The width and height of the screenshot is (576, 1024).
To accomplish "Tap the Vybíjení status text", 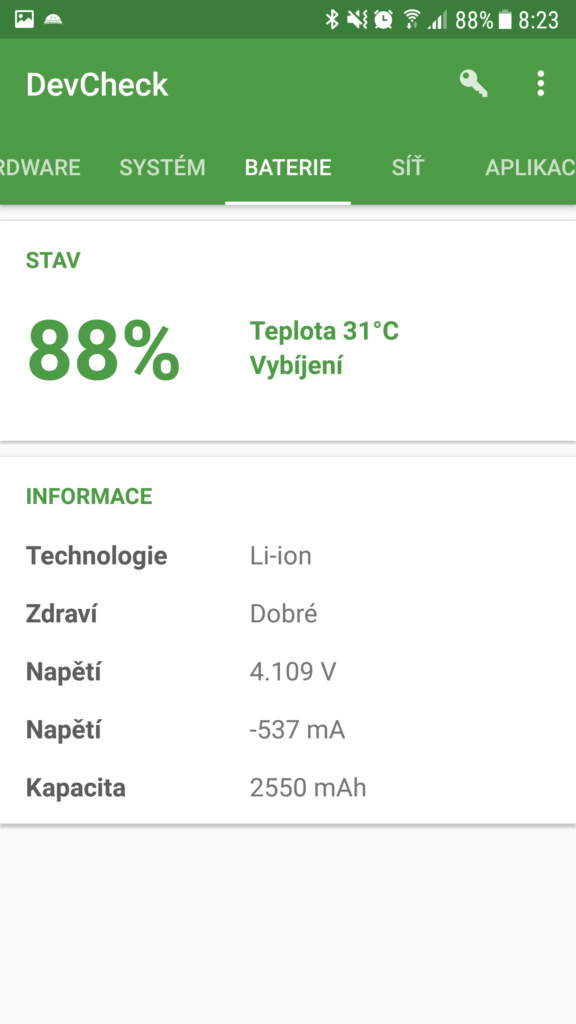I will click(296, 366).
